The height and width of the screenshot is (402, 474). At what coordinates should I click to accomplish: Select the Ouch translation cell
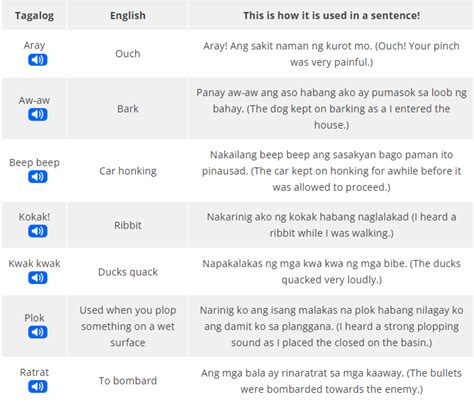point(128,54)
